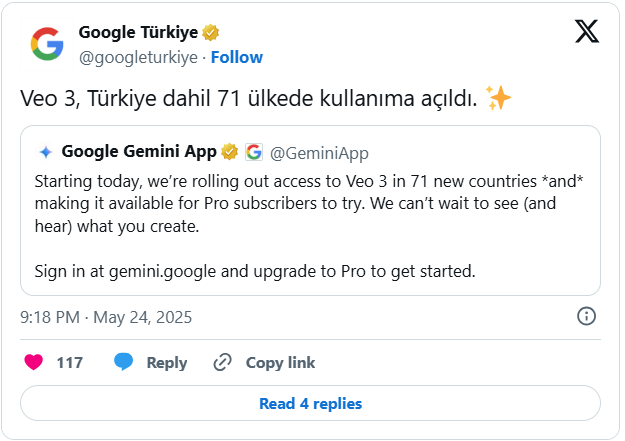Image resolution: width=625 pixels, height=441 pixels.
Task: Open the X logo at top right
Action: click(587, 31)
